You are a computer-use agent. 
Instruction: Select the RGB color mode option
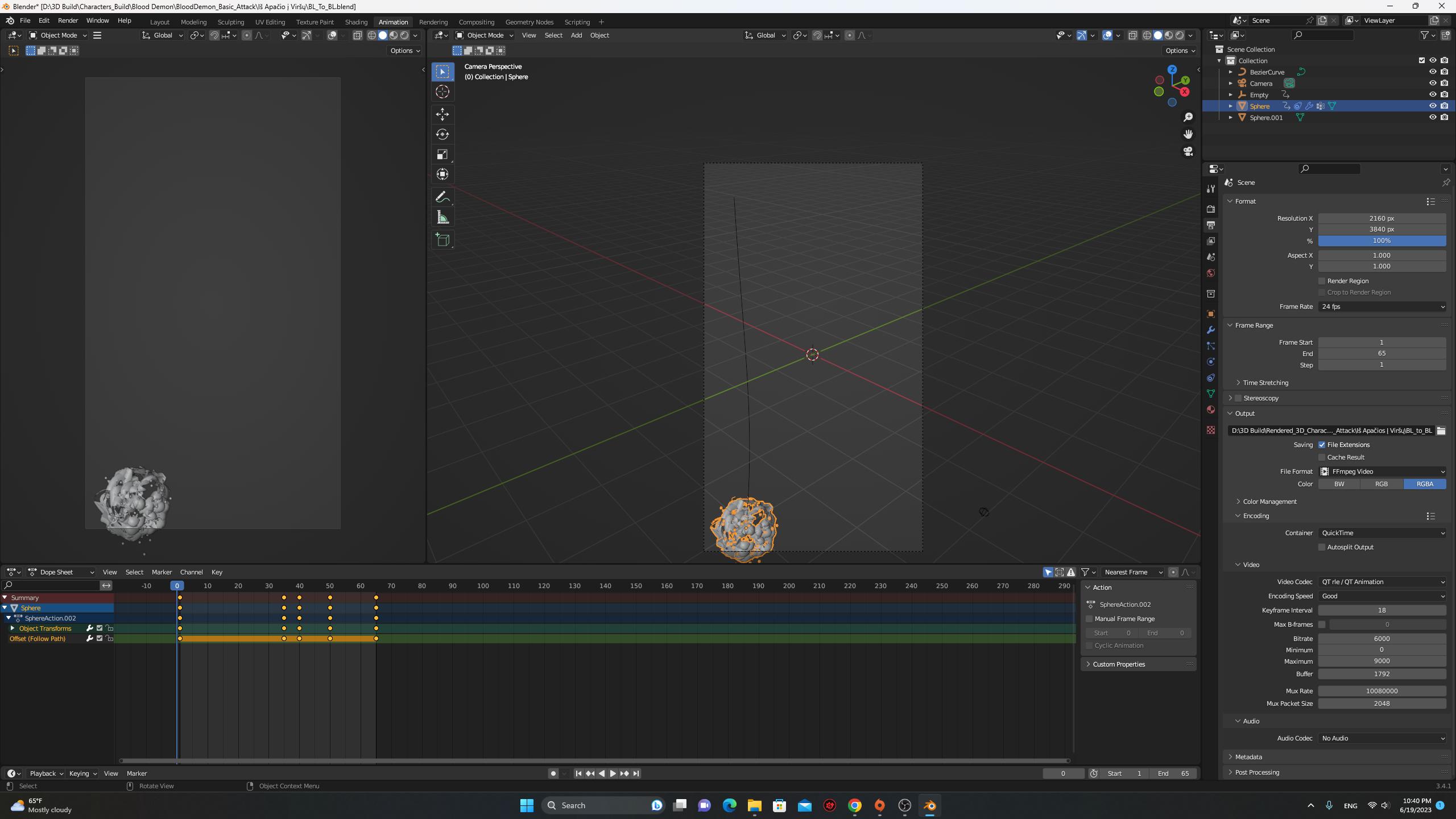[1381, 484]
